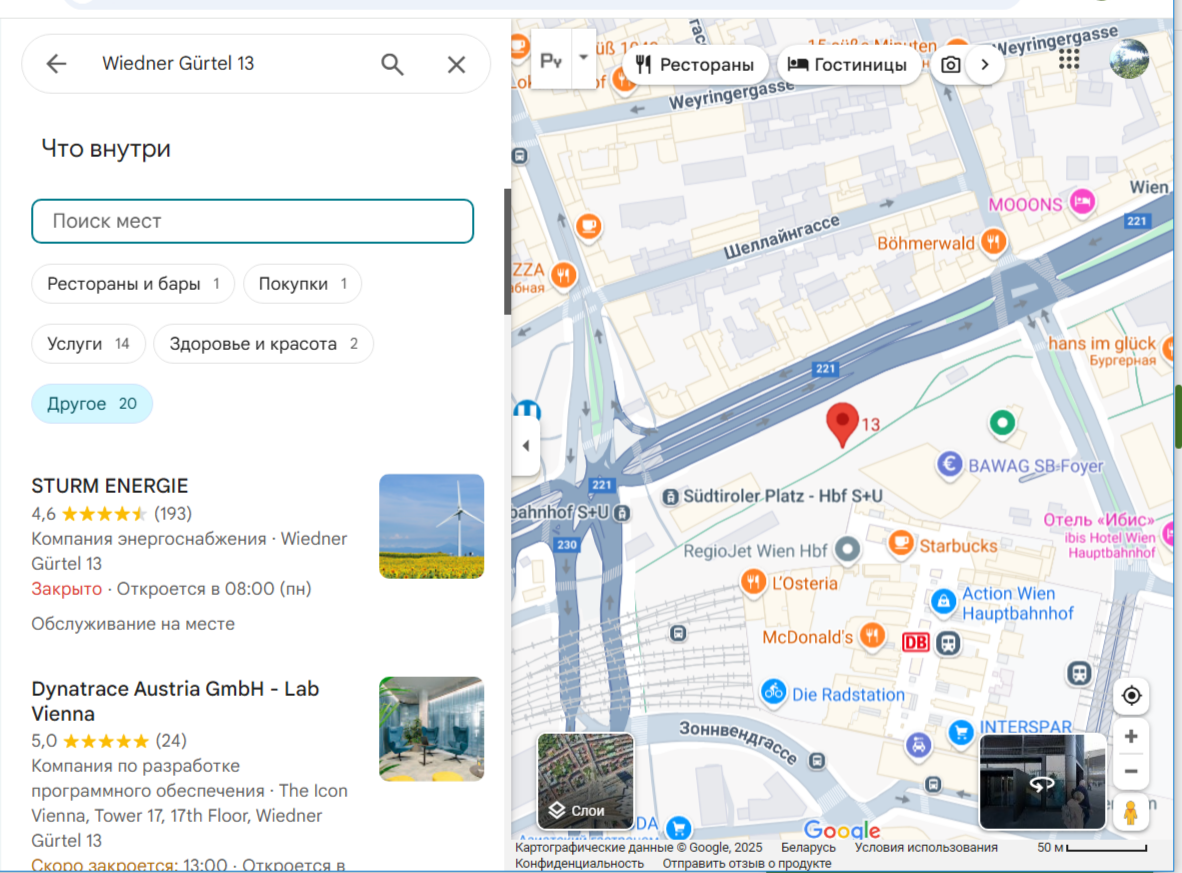
Task: Open Конфиденциальность link
Action: coord(579,864)
